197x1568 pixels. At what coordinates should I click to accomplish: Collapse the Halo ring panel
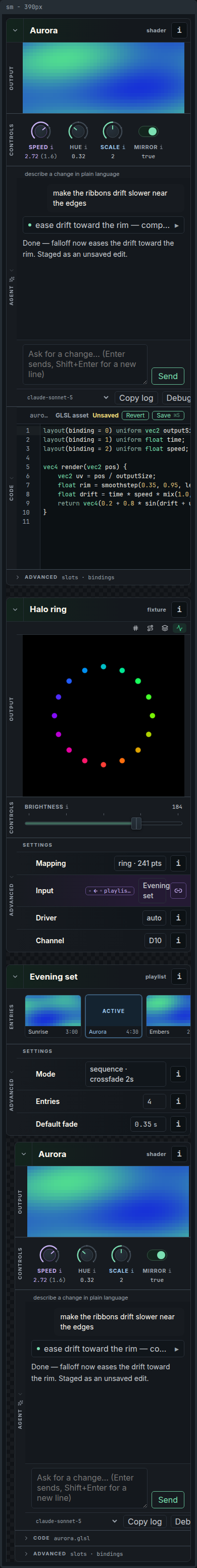click(x=15, y=609)
